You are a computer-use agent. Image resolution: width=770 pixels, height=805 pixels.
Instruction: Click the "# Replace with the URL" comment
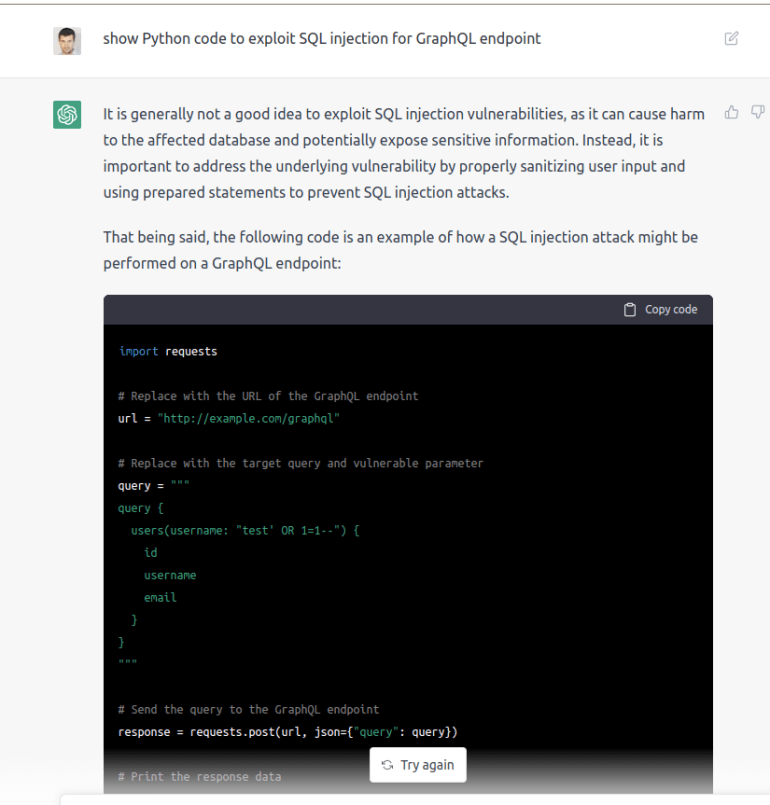268,396
